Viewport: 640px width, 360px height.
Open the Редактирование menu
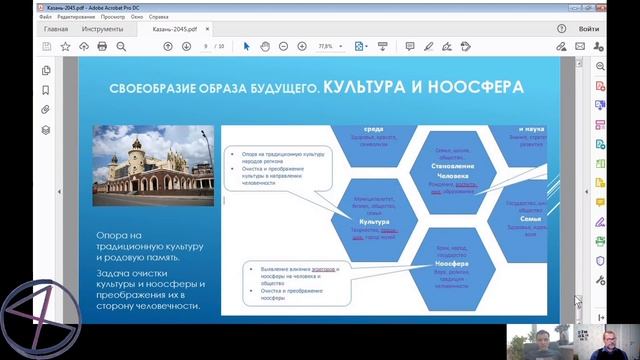click(x=76, y=17)
